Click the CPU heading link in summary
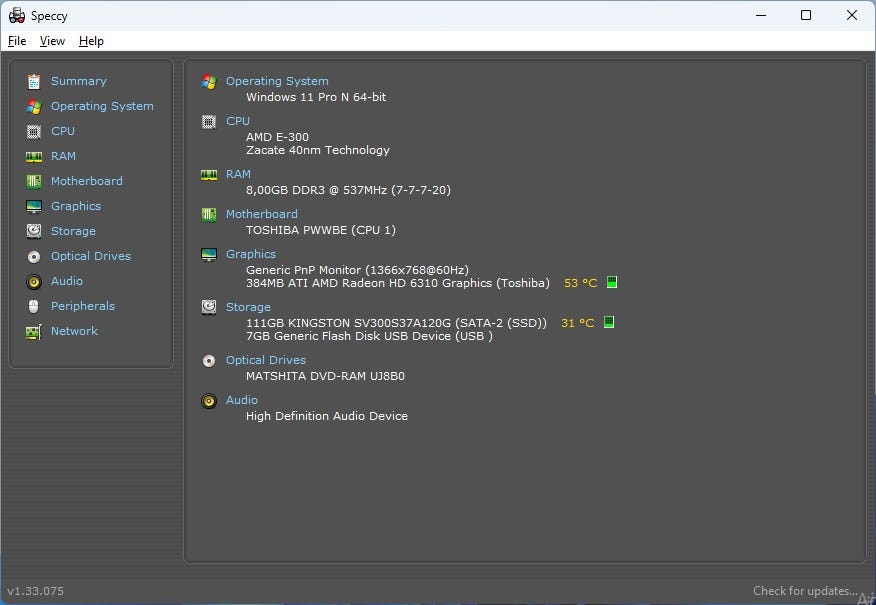The width and height of the screenshot is (876, 605). pyautogui.click(x=237, y=121)
